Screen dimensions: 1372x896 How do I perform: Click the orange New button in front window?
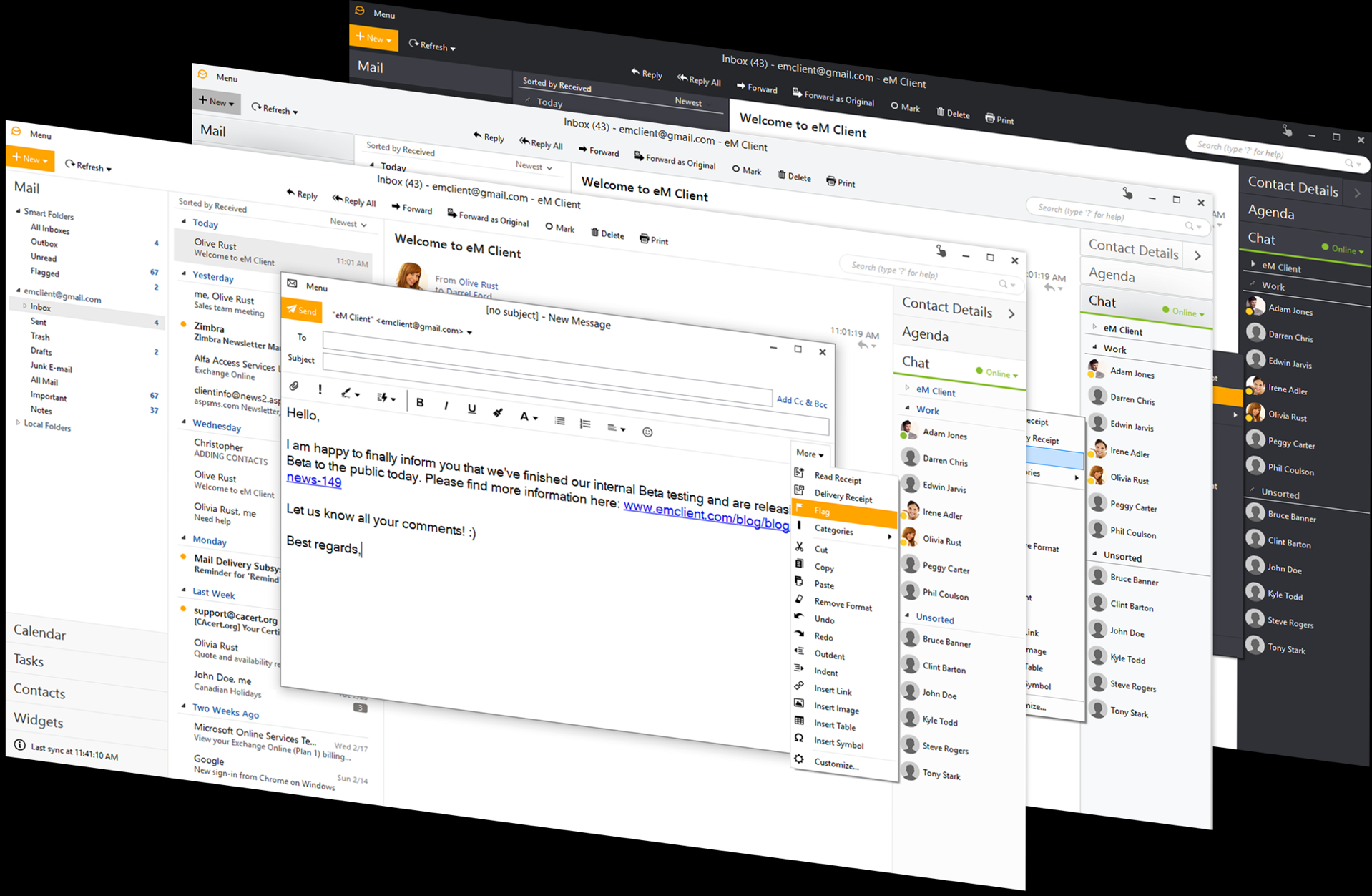[30, 158]
